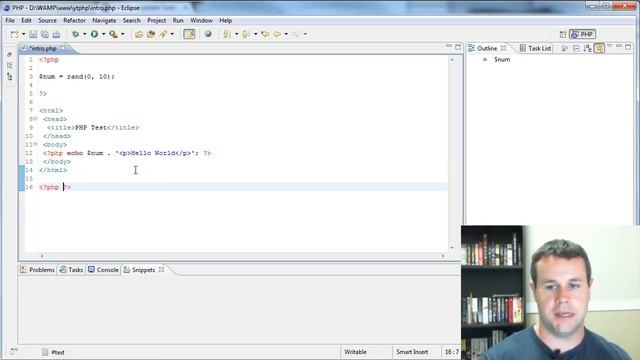Open the Search menu

point(131,20)
